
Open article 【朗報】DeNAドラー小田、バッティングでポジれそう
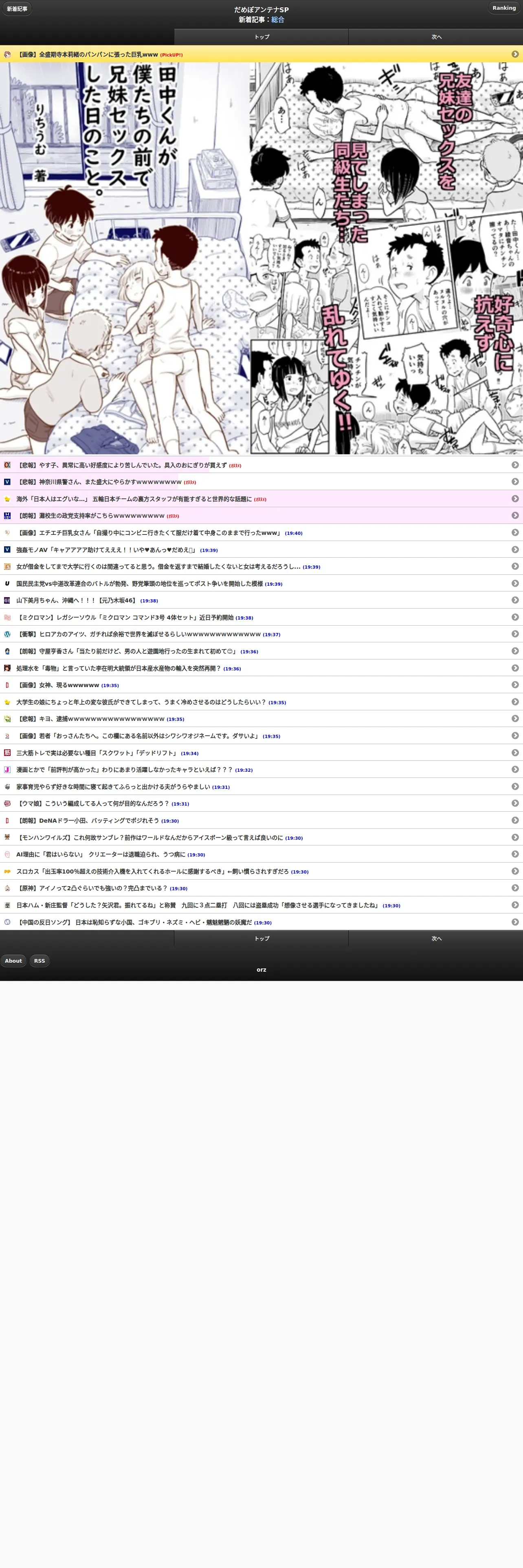pos(261,821)
